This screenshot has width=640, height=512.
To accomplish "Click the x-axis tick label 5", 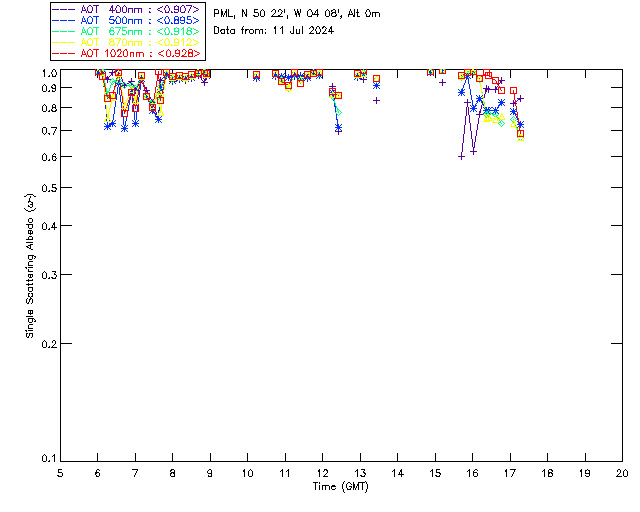I will click(60, 473).
